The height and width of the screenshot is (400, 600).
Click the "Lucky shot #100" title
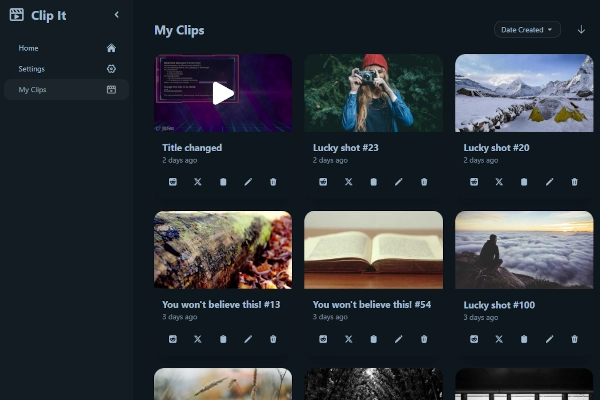click(499, 305)
